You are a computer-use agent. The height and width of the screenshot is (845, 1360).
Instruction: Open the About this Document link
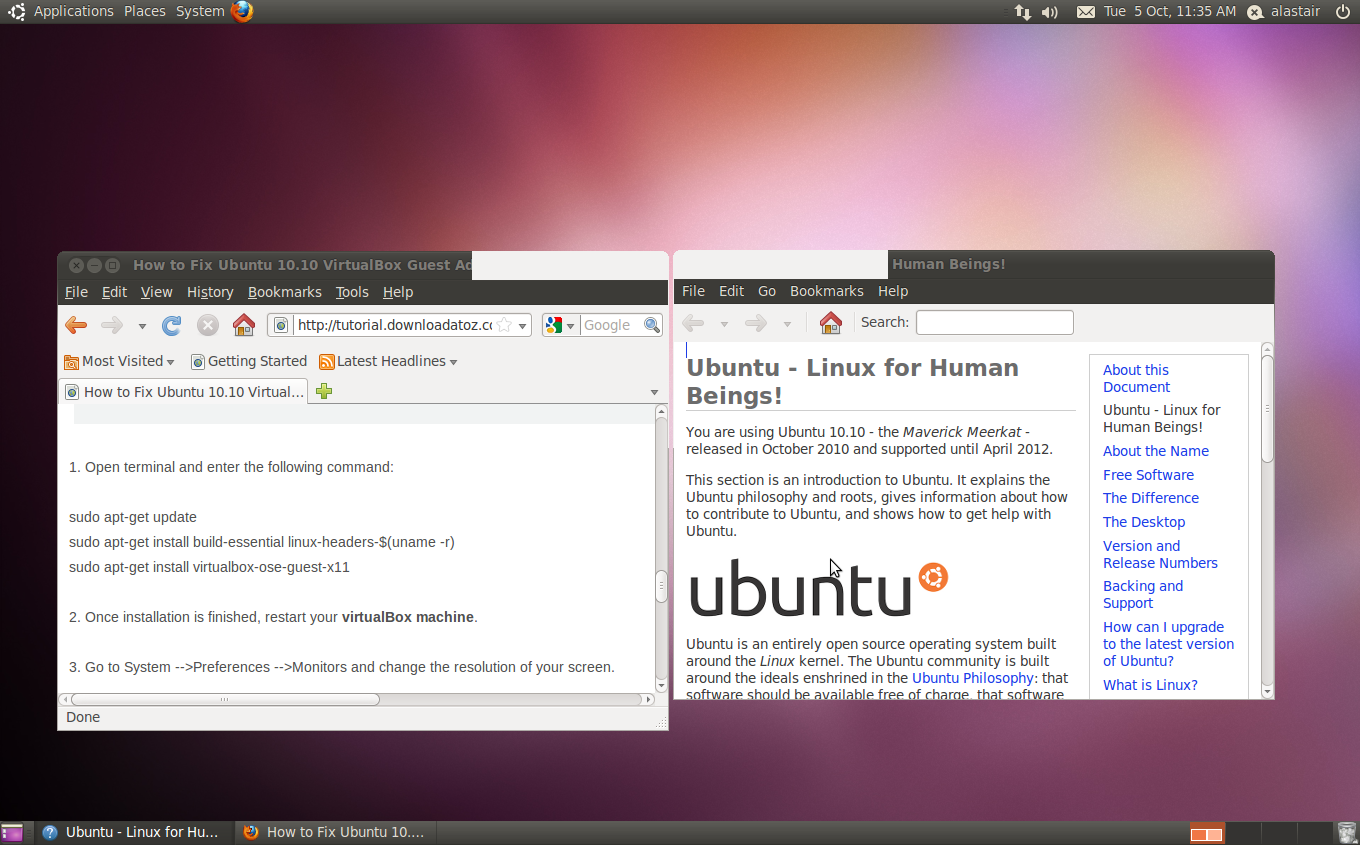click(1136, 378)
